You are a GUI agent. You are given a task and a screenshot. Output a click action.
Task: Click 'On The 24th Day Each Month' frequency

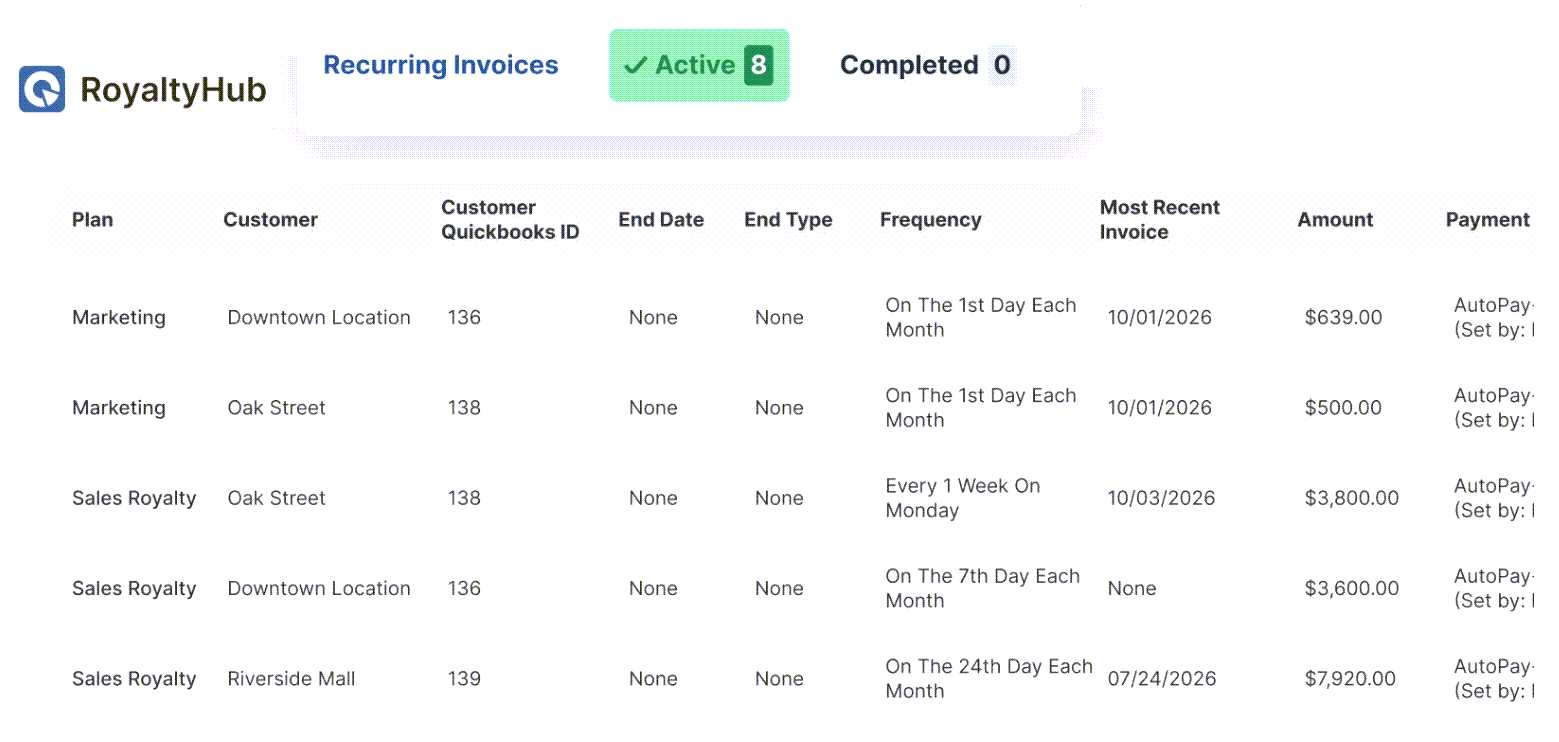pyautogui.click(x=989, y=679)
